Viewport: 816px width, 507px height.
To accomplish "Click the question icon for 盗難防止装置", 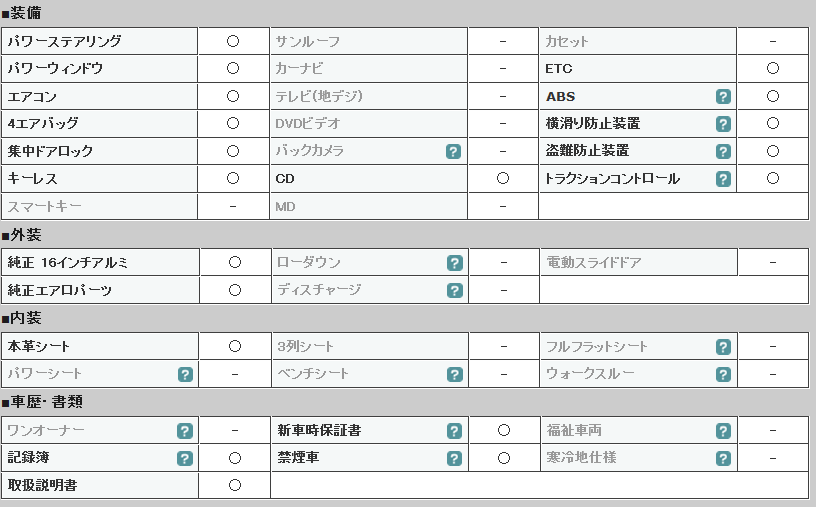I will tap(723, 151).
